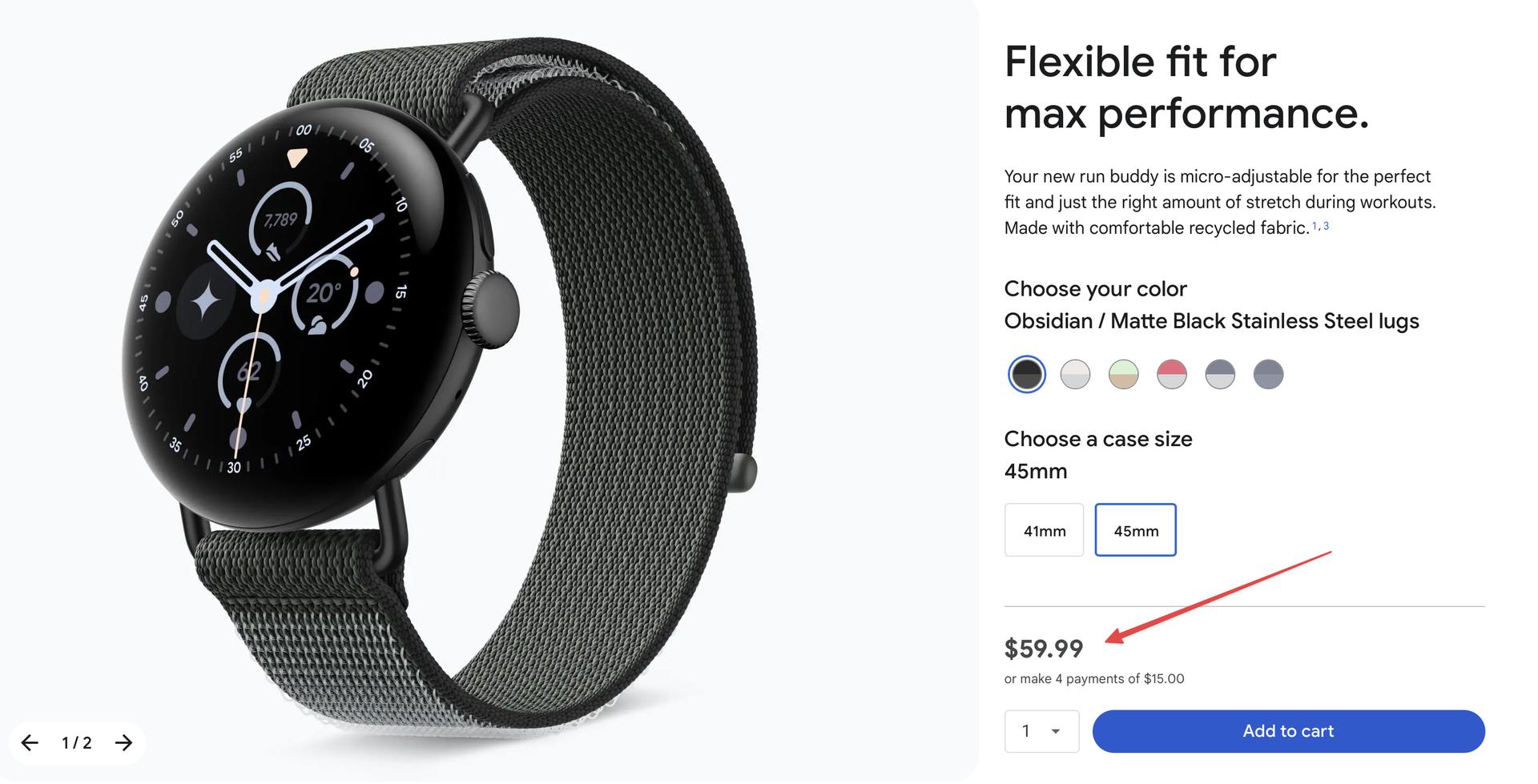Choose the light gray porcelain color swatch

(1075, 374)
